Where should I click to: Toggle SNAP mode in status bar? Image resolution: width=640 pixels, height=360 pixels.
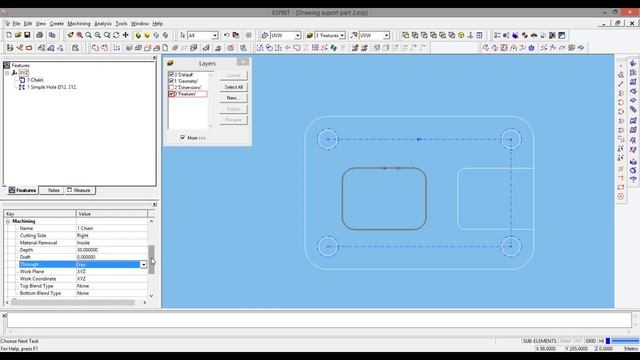[x=565, y=341]
